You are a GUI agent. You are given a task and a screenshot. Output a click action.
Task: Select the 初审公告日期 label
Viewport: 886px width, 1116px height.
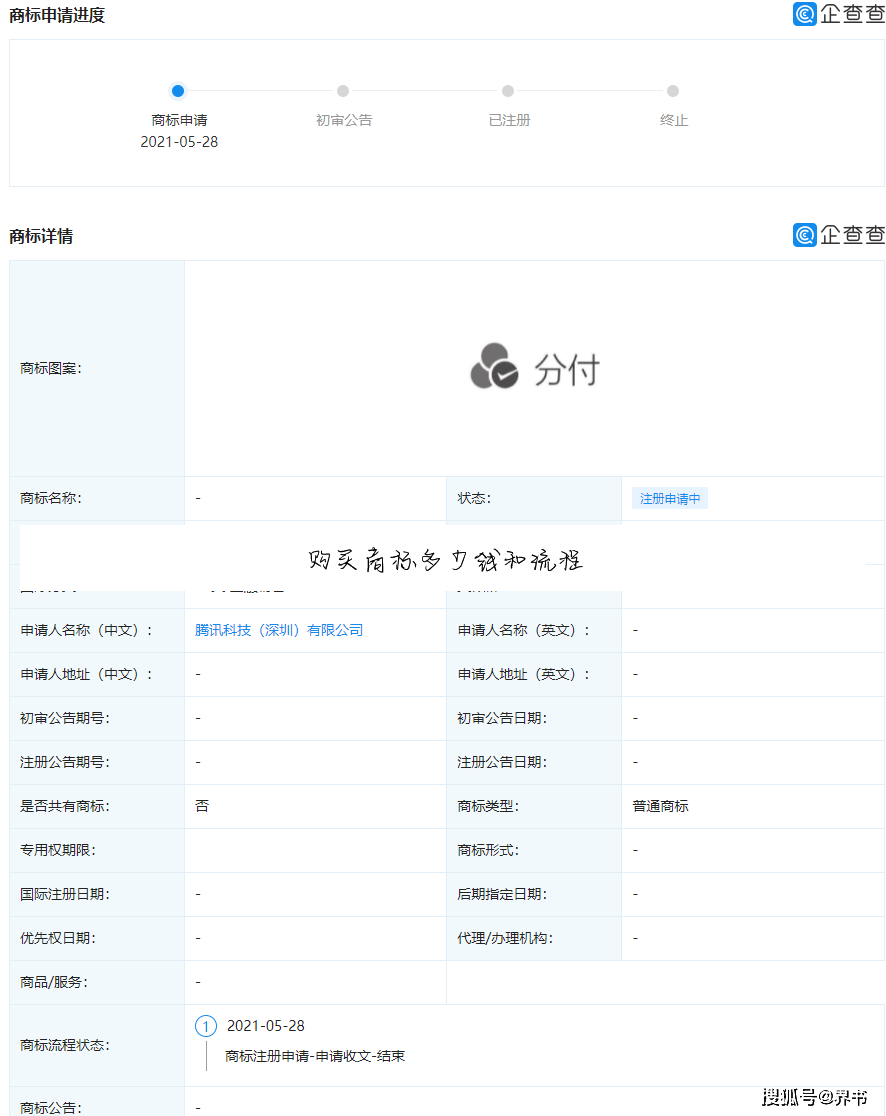[502, 719]
